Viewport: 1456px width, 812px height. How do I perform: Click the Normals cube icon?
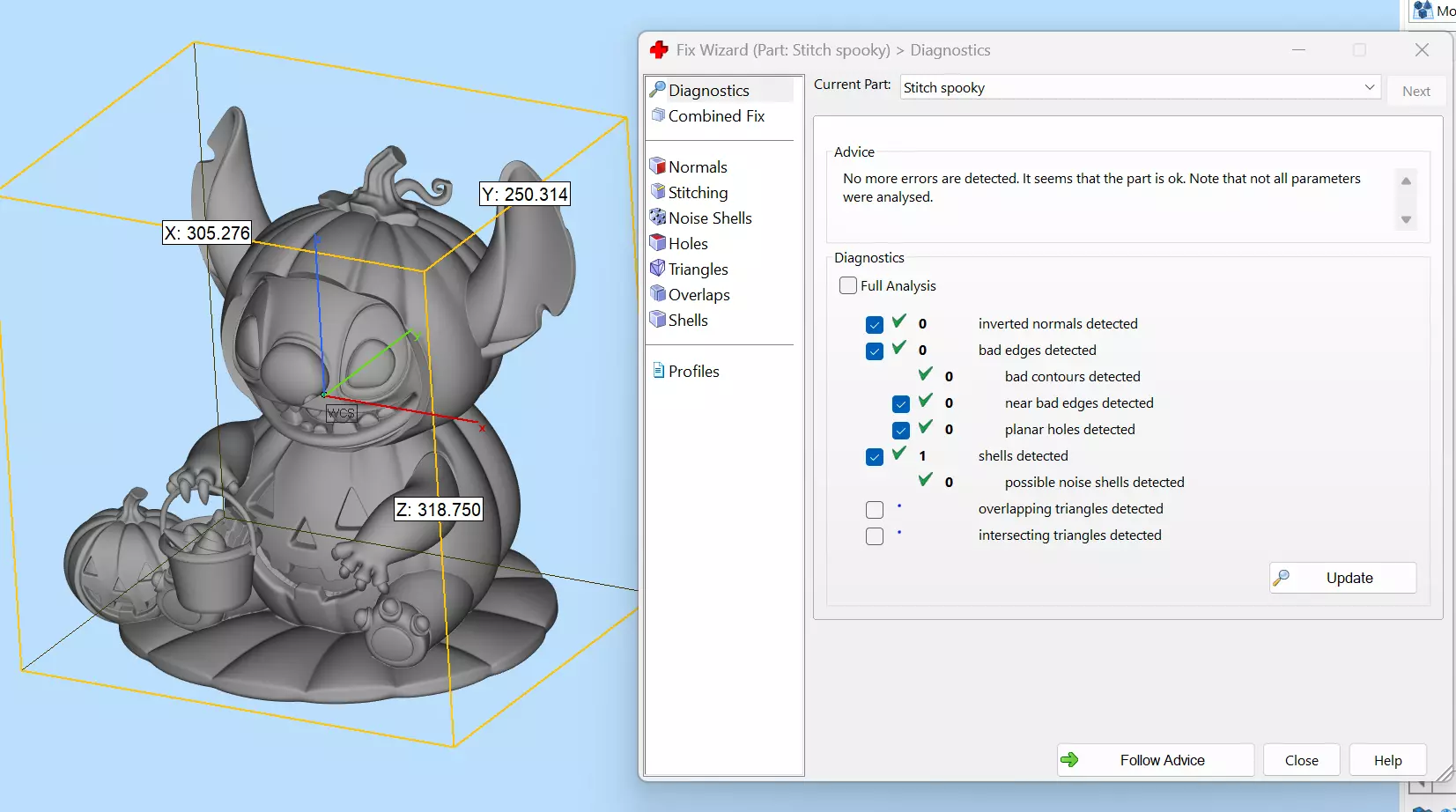pos(657,166)
